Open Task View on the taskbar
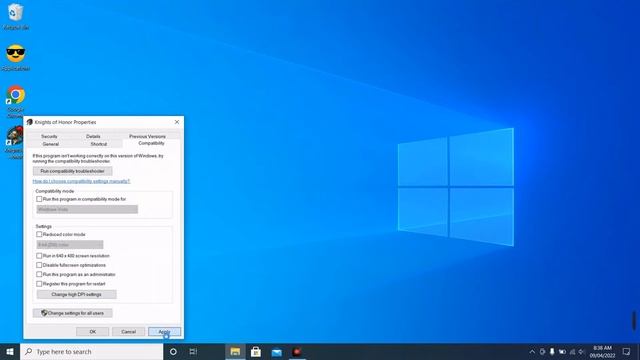640x360 pixels. (193, 352)
